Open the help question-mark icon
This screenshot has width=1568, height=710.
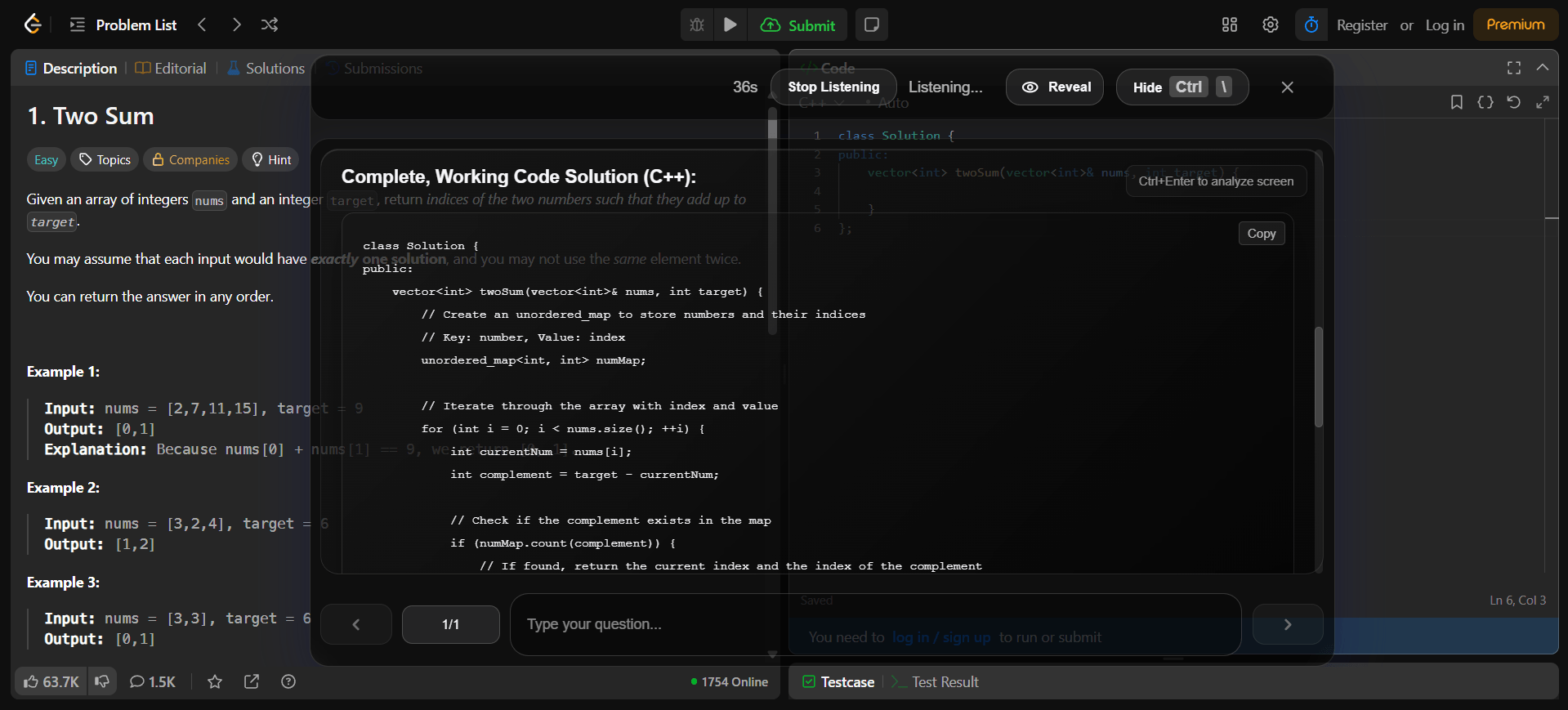pyautogui.click(x=288, y=682)
